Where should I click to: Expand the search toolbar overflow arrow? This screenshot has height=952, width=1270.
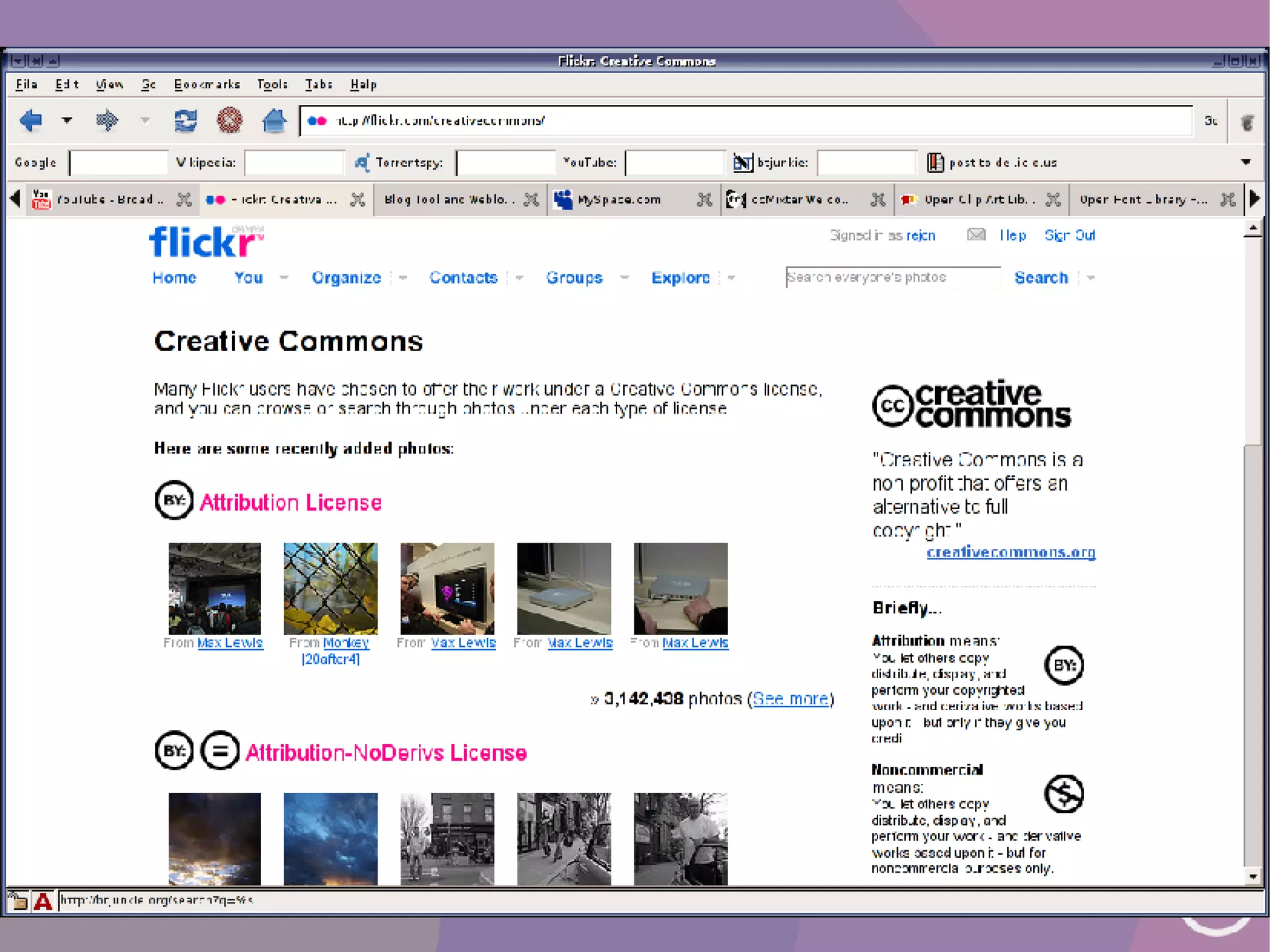pos(1246,162)
